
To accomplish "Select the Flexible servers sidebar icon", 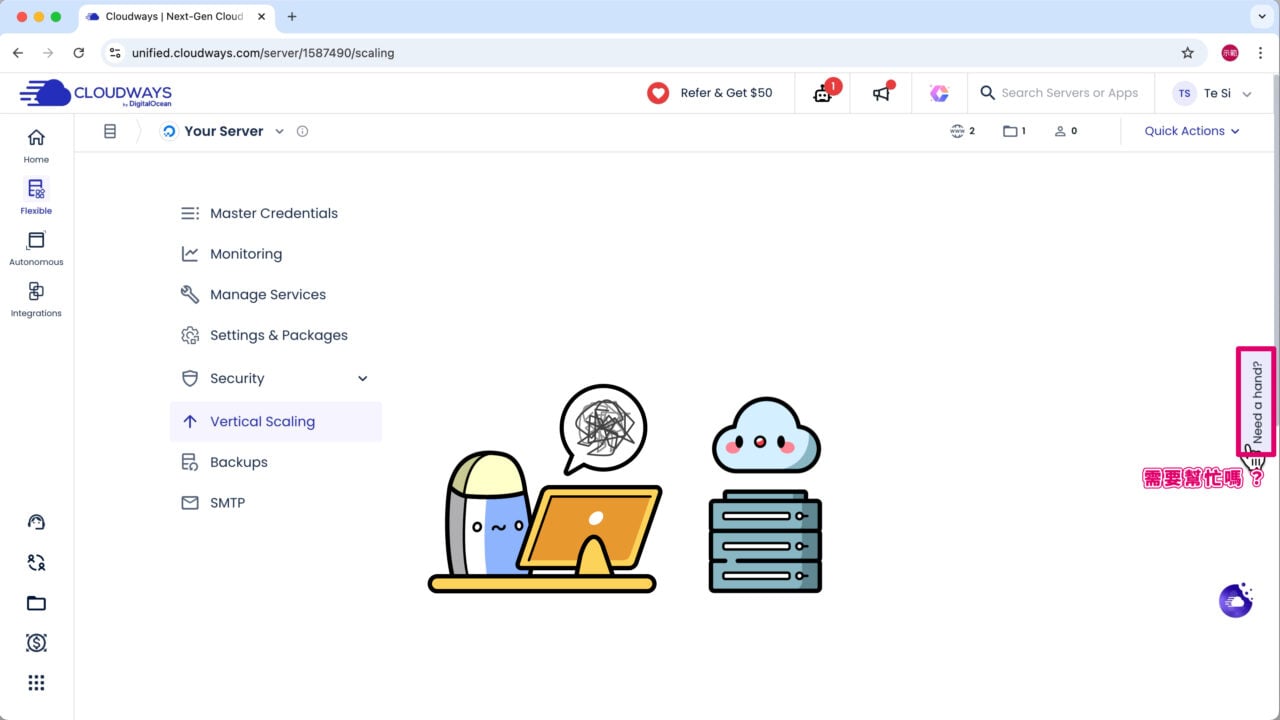I will click(36, 195).
